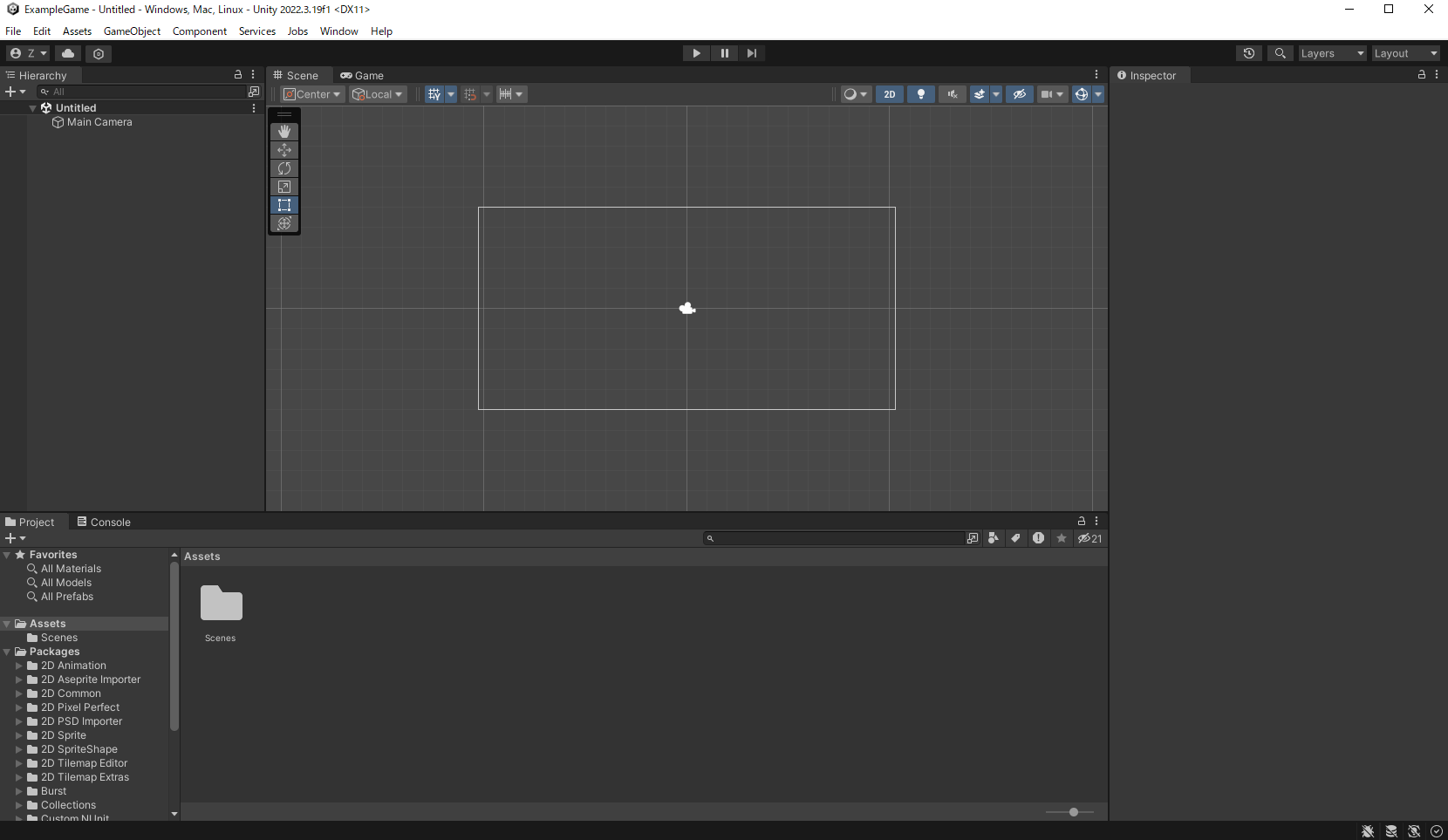Select the Scale tool
1448x840 pixels.
click(x=284, y=186)
